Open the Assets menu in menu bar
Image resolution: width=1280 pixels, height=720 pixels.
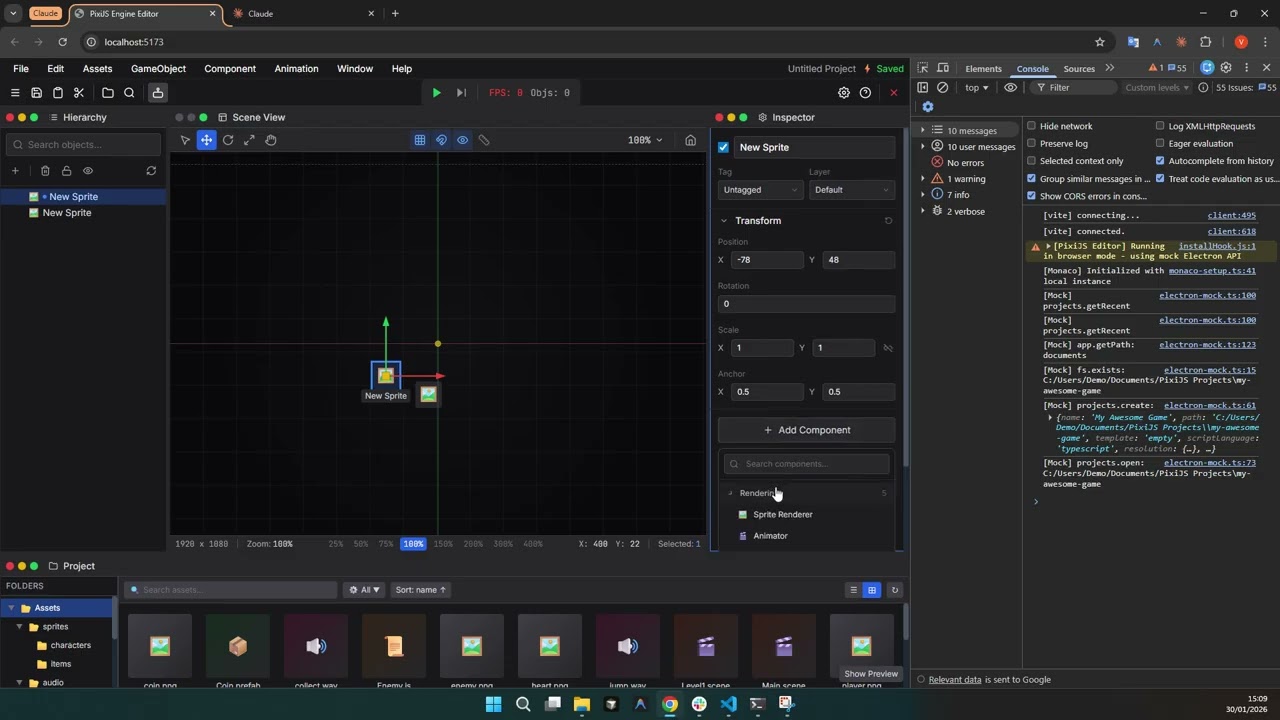[x=97, y=69]
